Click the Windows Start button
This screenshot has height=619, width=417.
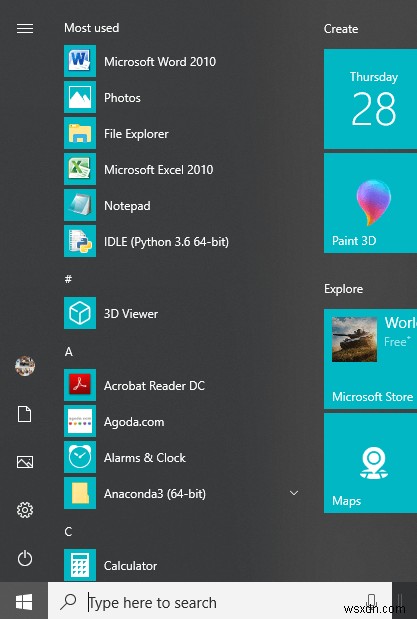(24, 602)
